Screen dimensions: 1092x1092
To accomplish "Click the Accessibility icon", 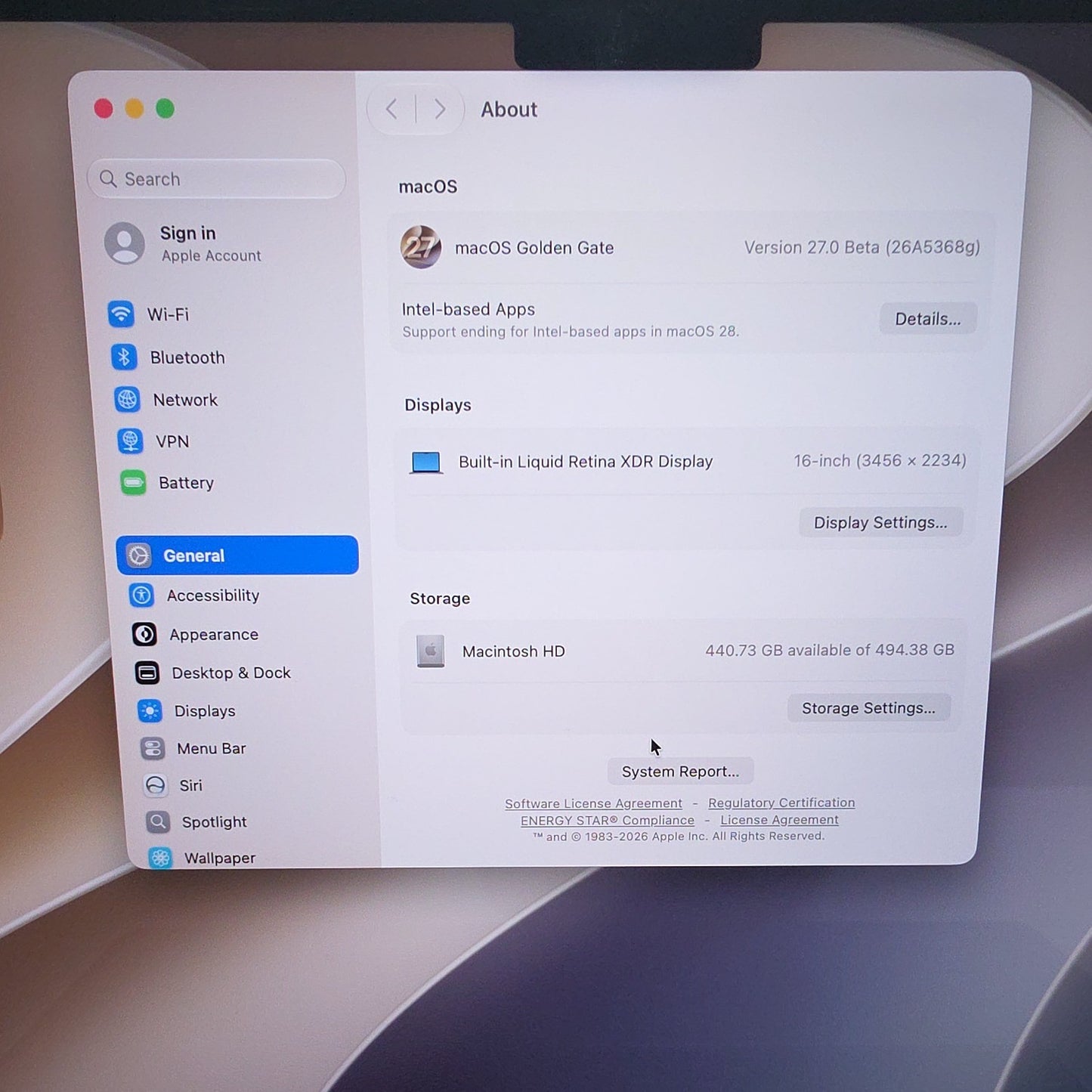I will point(141,595).
